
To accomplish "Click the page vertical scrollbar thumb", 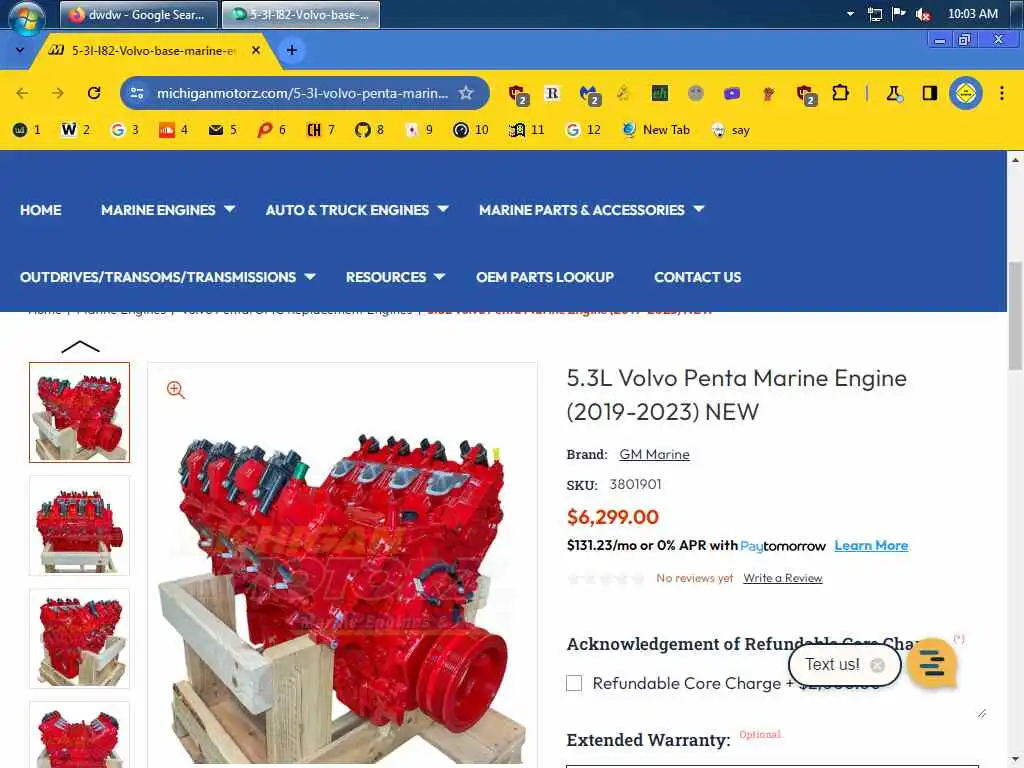I will (x=1015, y=315).
